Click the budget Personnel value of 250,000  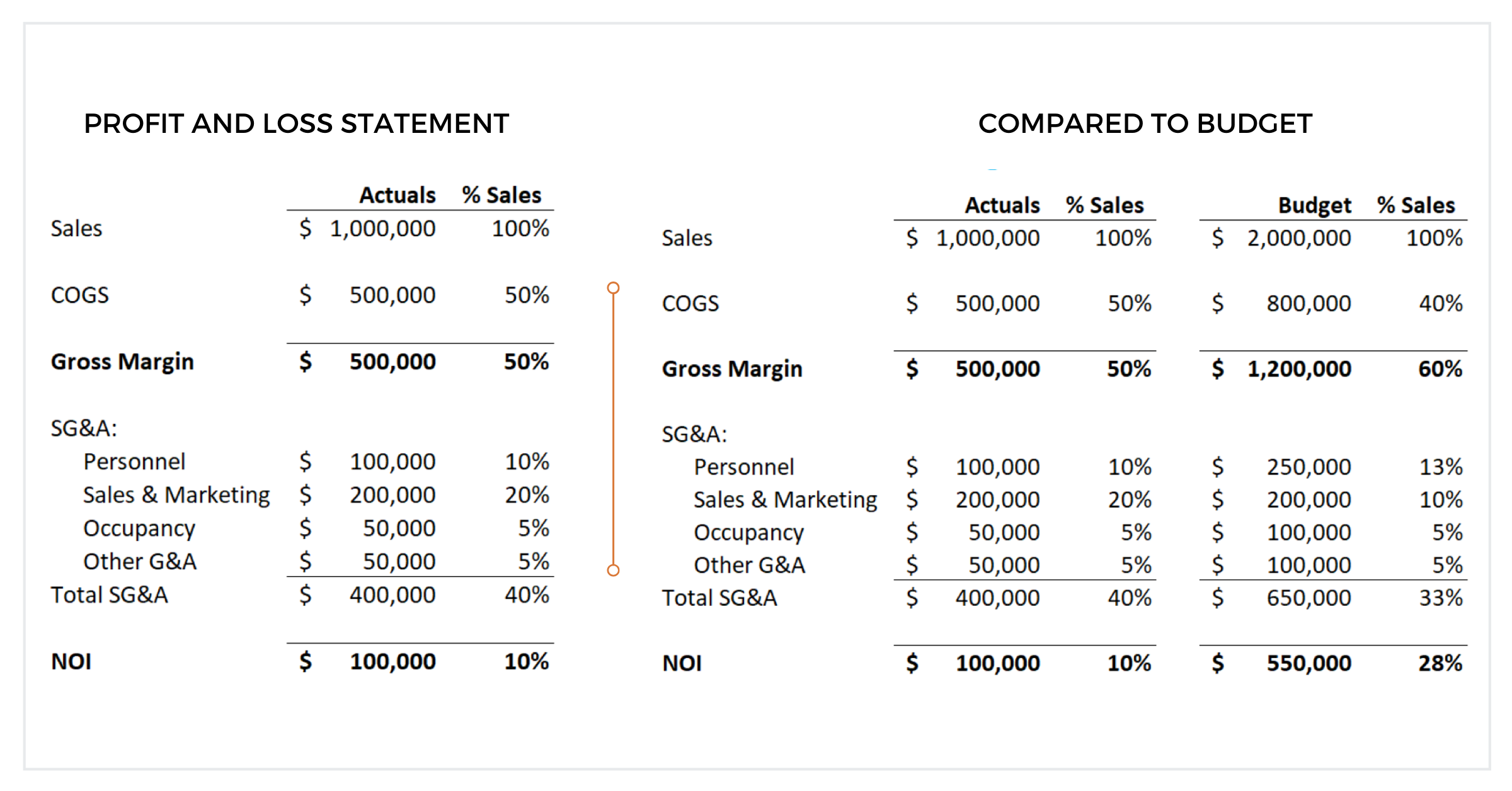[1309, 467]
